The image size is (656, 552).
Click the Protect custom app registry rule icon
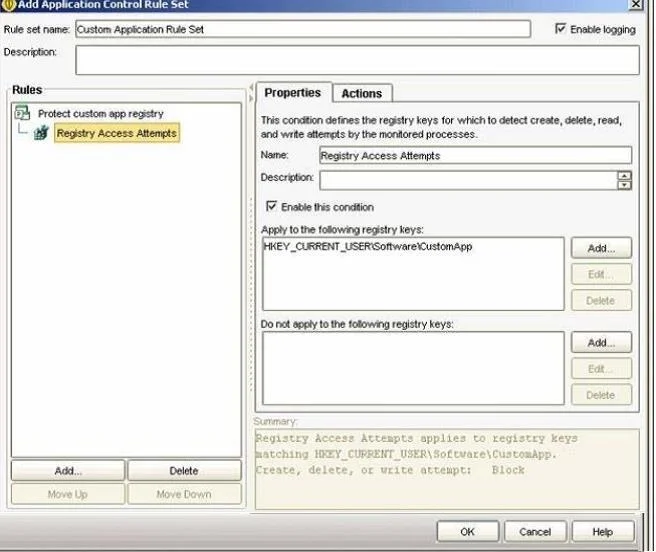pos(22,113)
